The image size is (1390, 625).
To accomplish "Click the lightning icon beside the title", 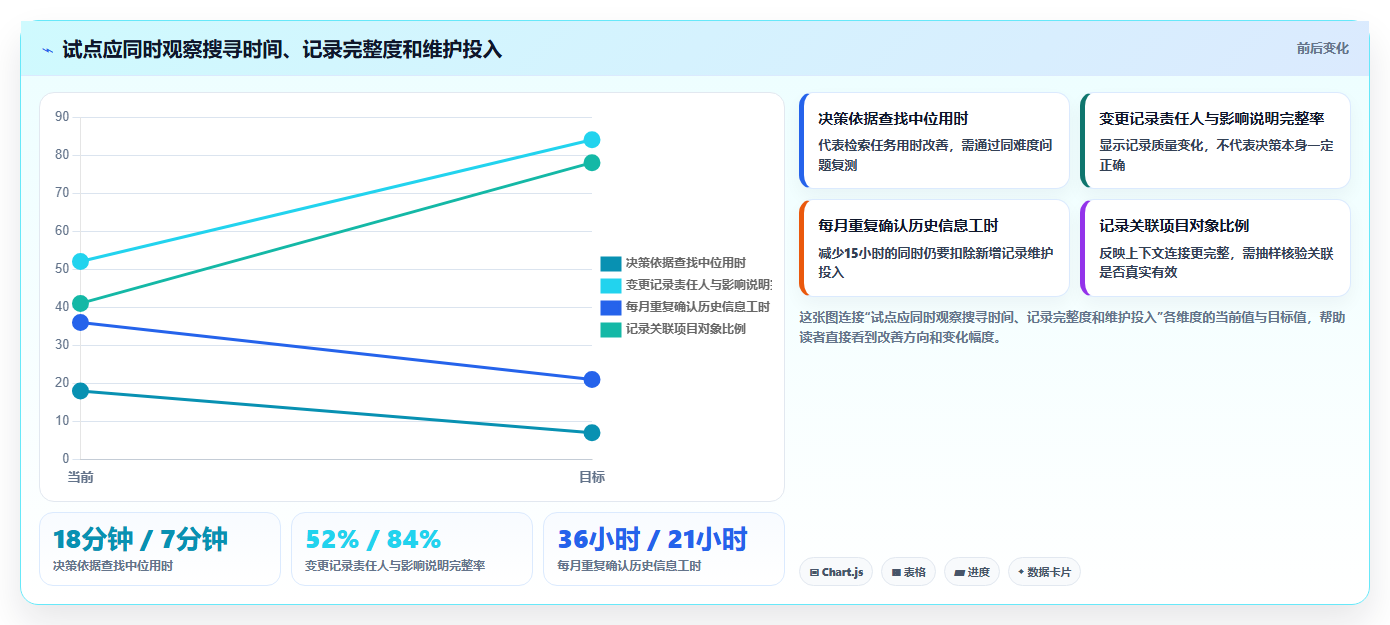I will pos(47,49).
